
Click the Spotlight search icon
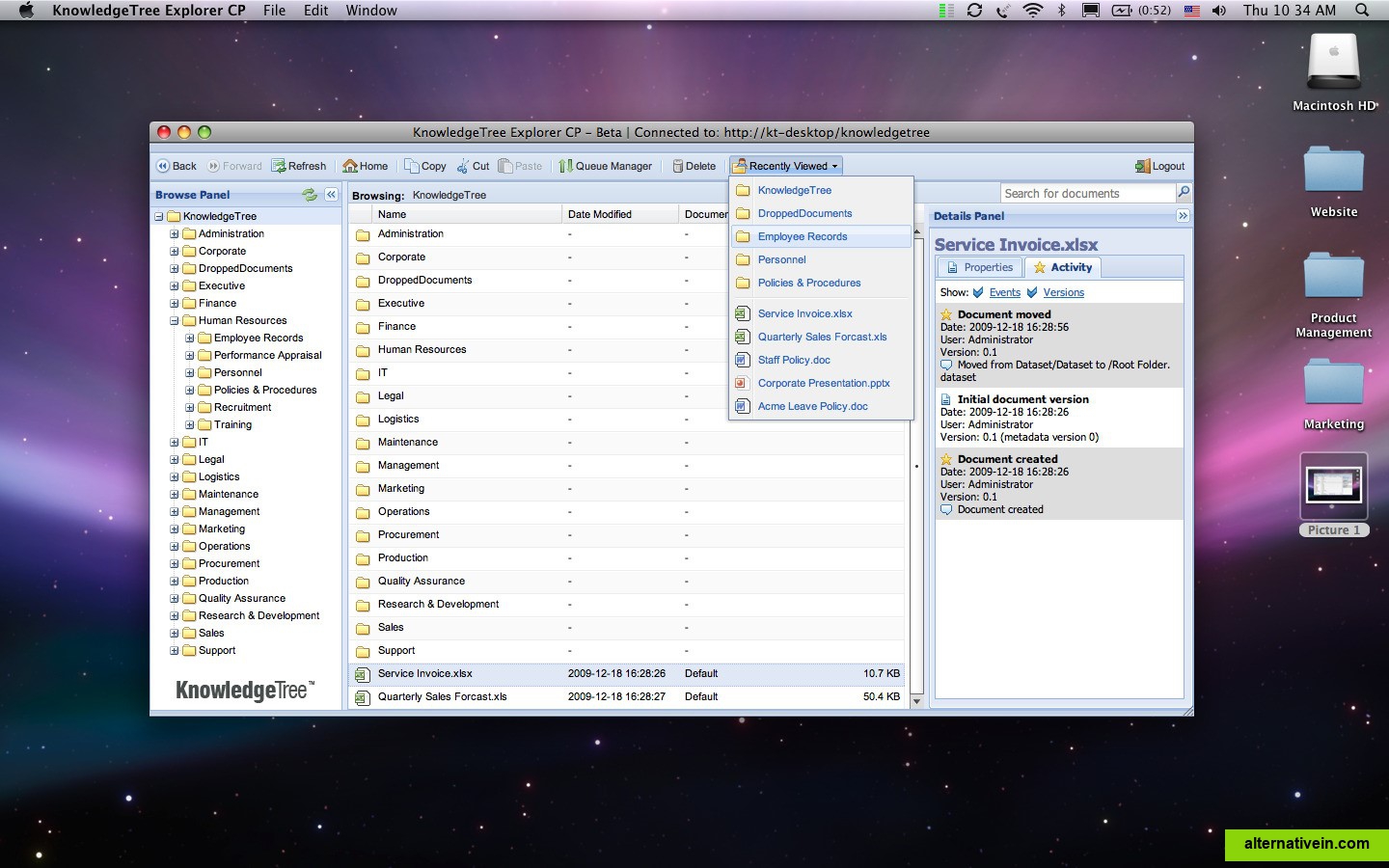coord(1362,11)
